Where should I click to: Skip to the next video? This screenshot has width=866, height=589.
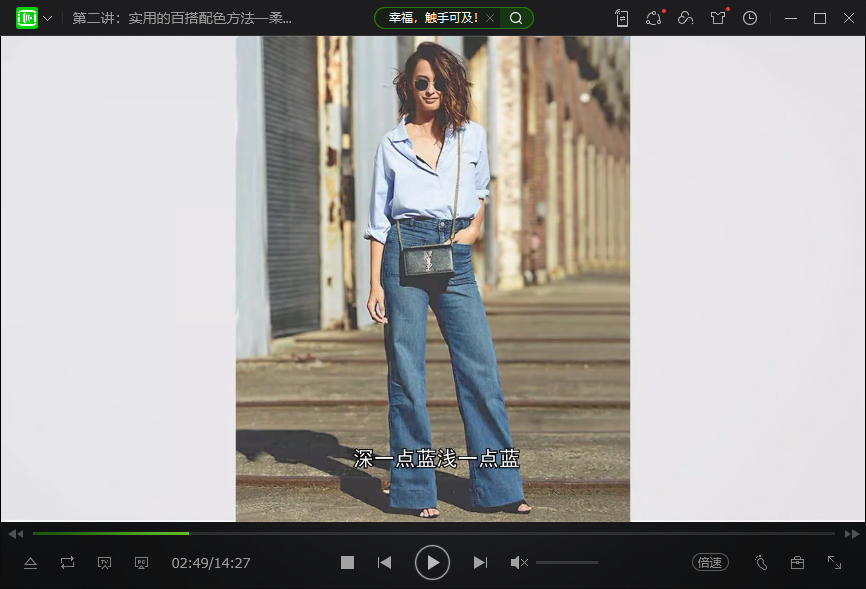point(480,563)
